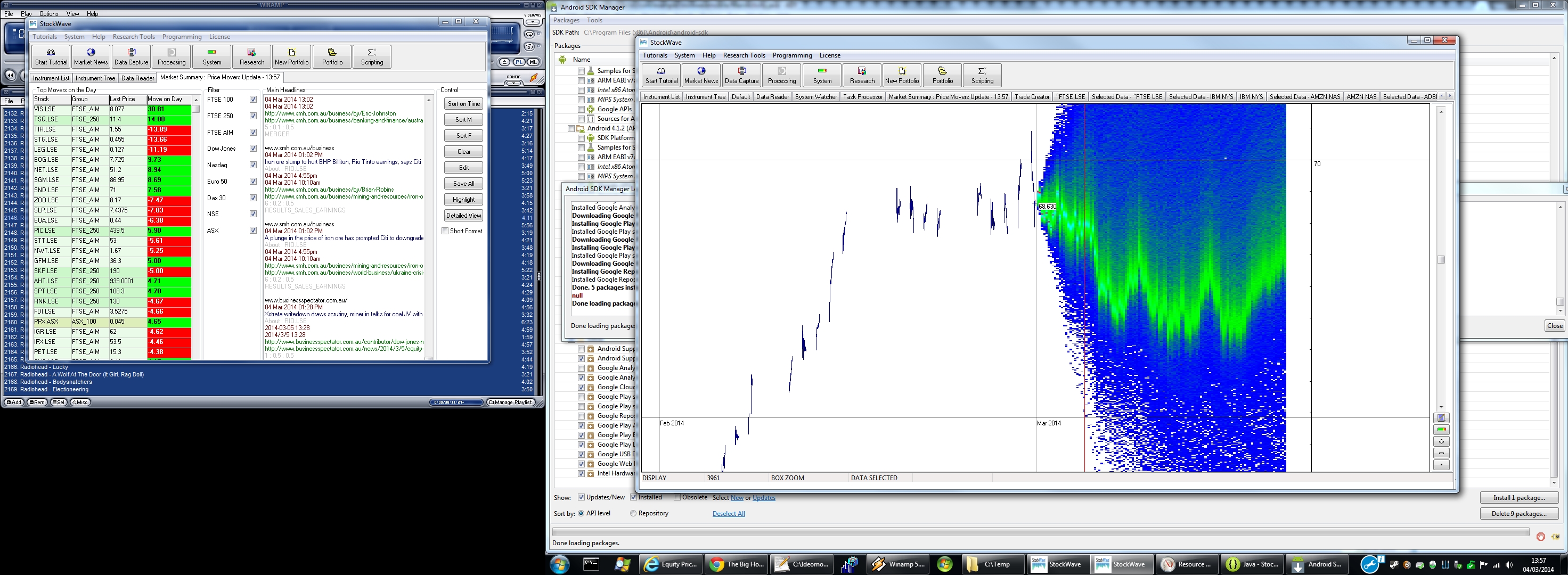The height and width of the screenshot is (575, 1568).
Task: Open Winamp from the Windows taskbar
Action: [899, 564]
